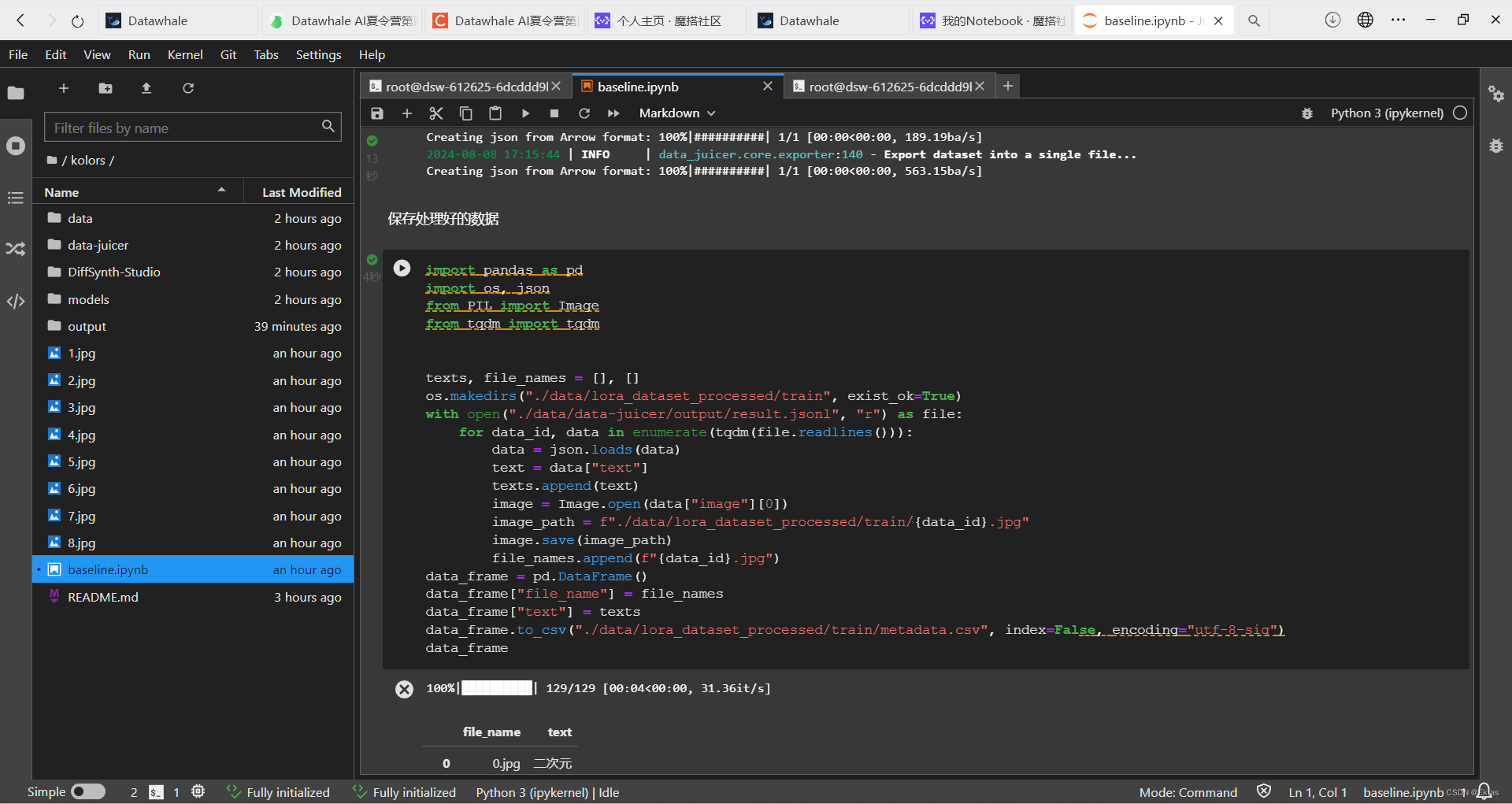The height and width of the screenshot is (804, 1512).
Task: Create a new folder in file browser
Action: 106,88
